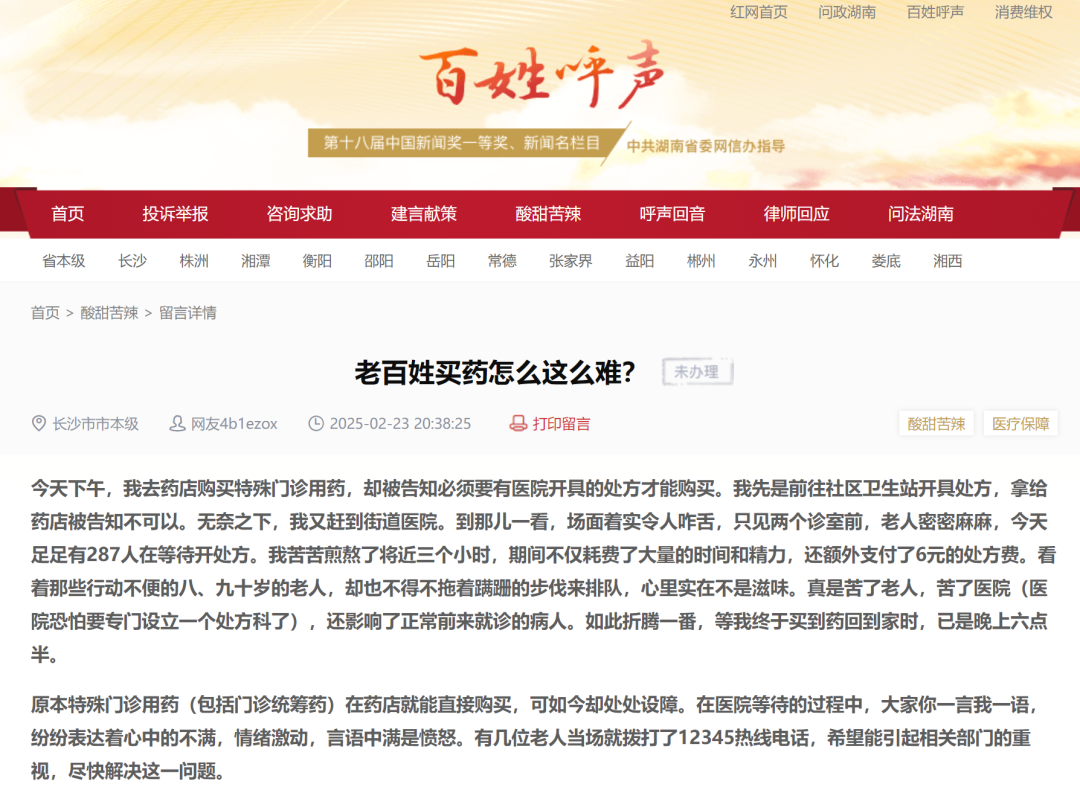Viewport: 1080px width, 790px height.
Task: Select 张家界 in the region bar
Action: point(570,261)
